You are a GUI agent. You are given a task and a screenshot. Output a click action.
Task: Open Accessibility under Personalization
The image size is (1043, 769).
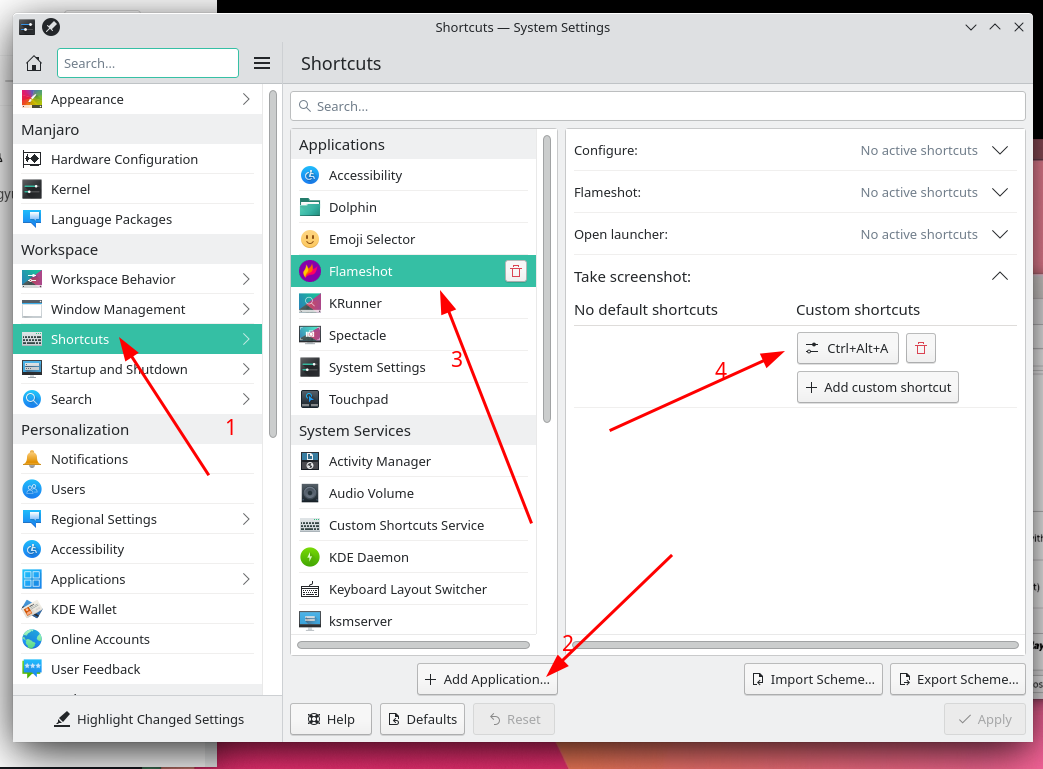tap(137, 549)
